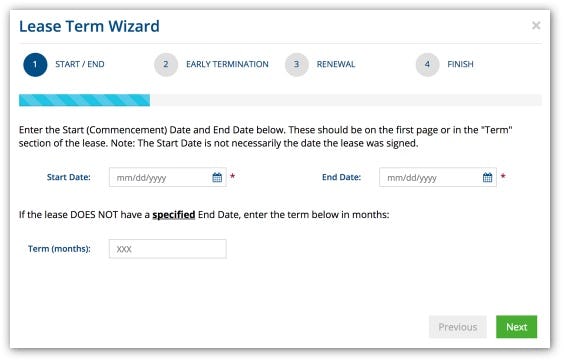Viewport: 564px width, 362px height.
Task: Click the Previous button
Action: click(458, 327)
